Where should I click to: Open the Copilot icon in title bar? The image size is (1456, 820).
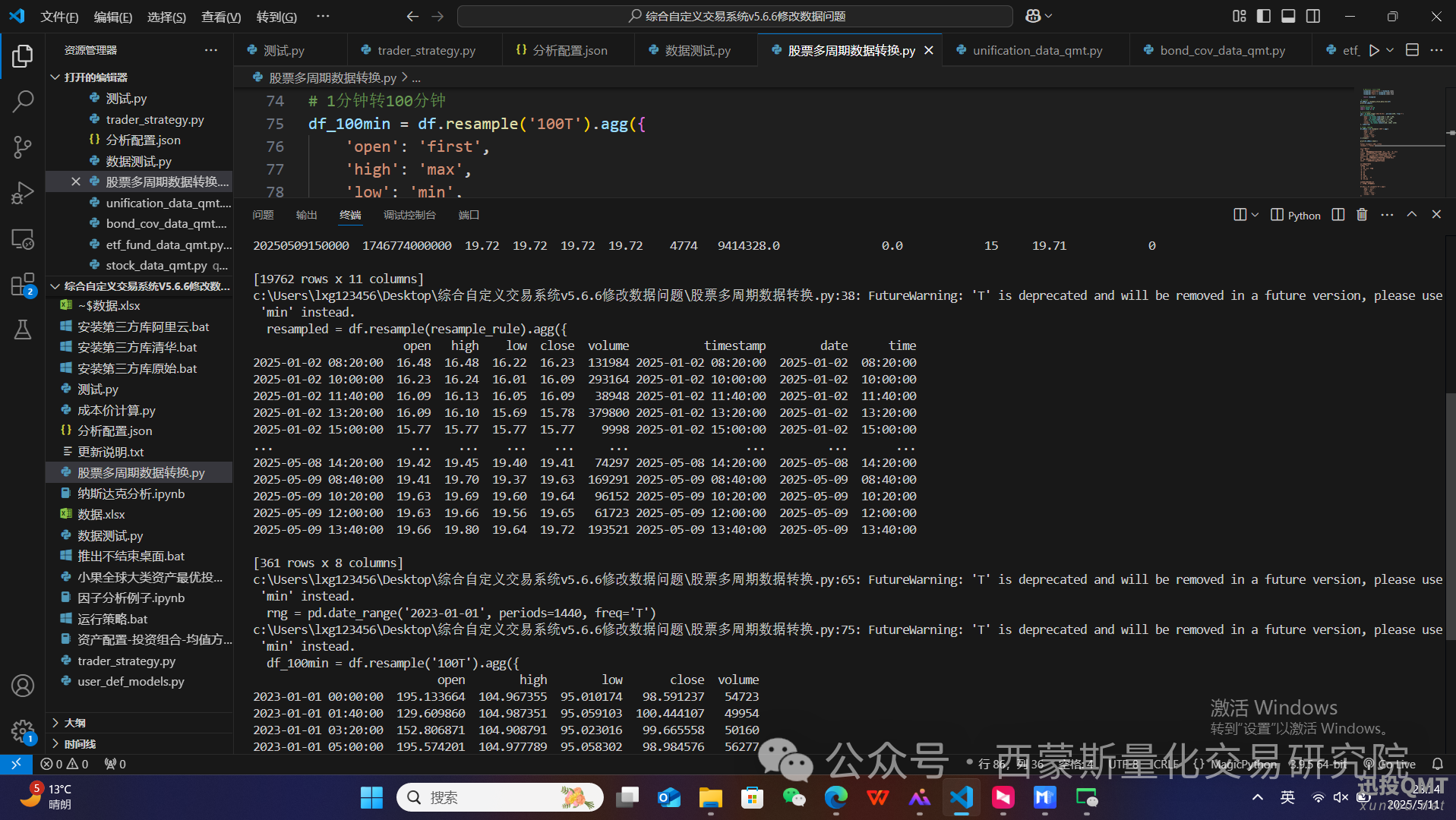[1033, 16]
